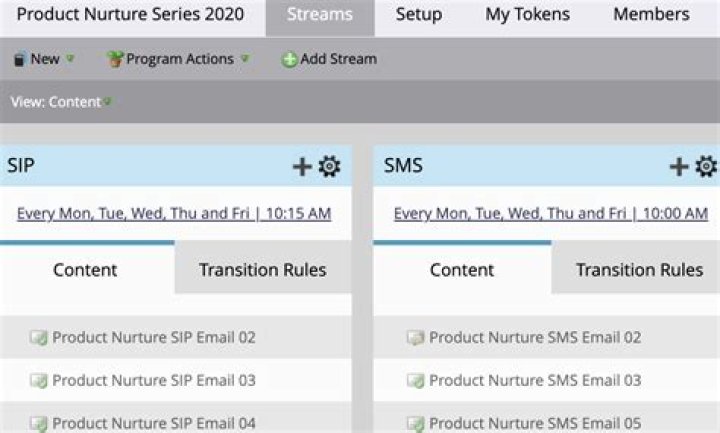Open the View: Content dropdown
Screen dimensions: 720x433
click(x=61, y=101)
